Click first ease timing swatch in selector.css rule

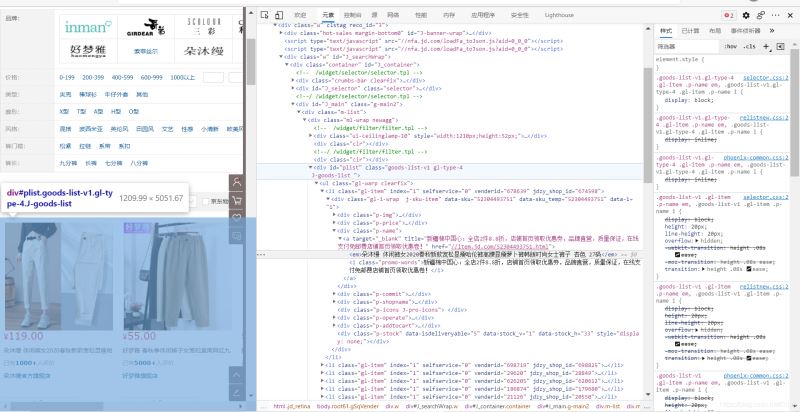point(678,254)
